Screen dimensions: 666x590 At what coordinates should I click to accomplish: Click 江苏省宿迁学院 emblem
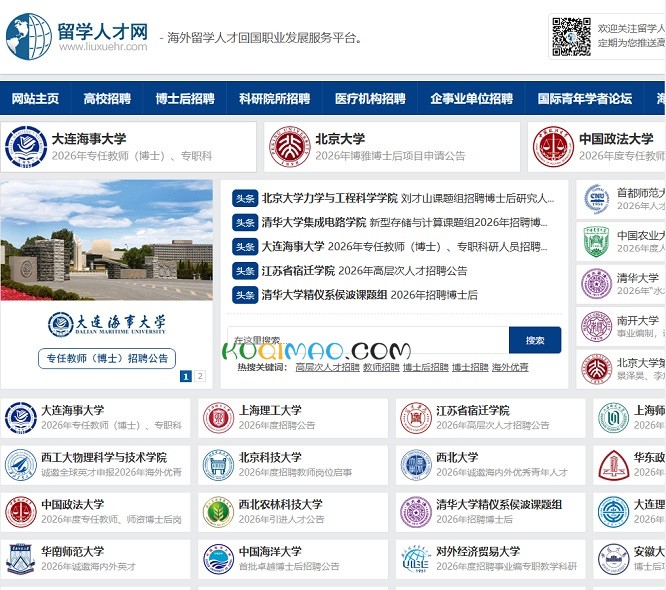[416, 418]
